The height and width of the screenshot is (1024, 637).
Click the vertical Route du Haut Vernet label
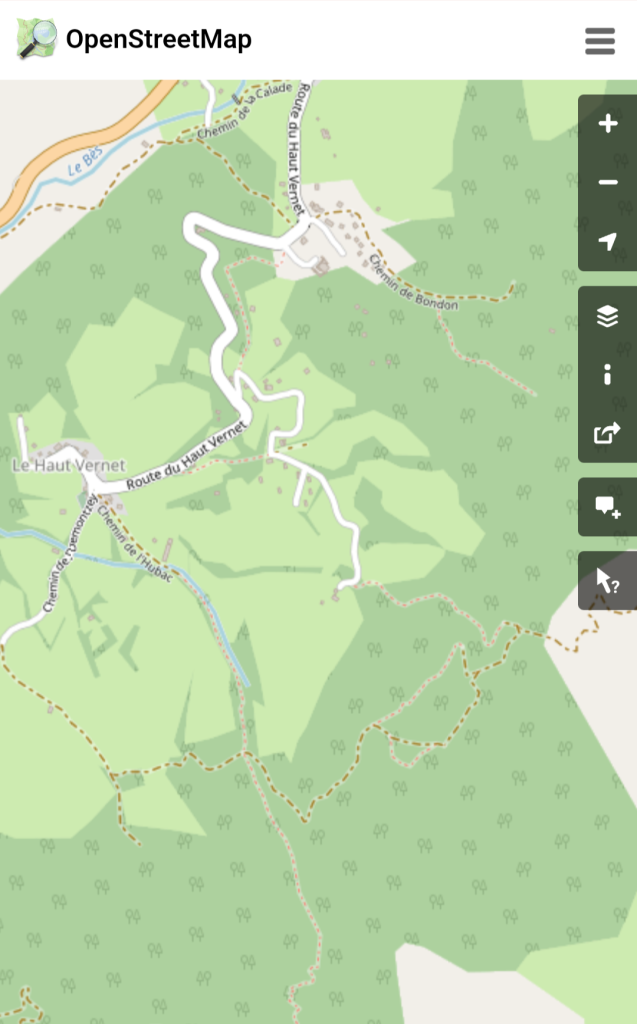(x=297, y=148)
